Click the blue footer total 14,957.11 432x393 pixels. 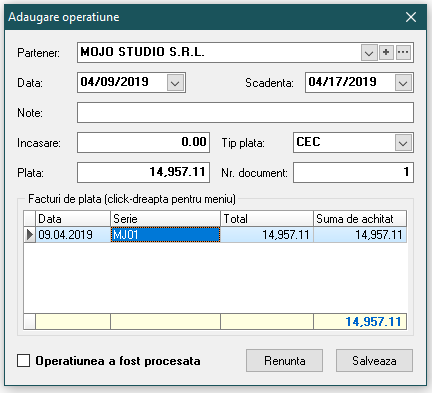373,322
